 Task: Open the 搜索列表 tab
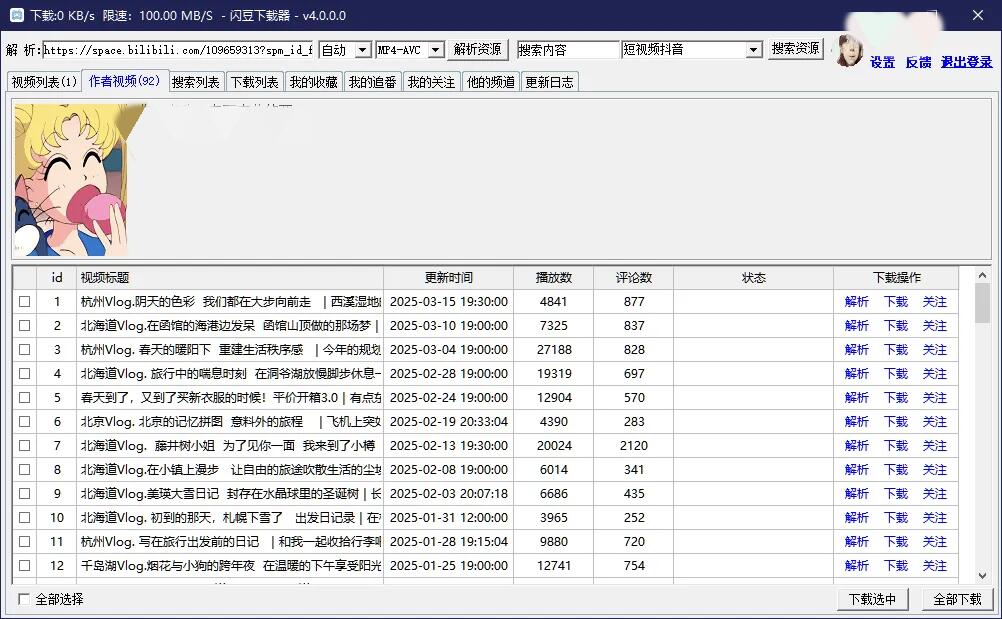click(196, 82)
